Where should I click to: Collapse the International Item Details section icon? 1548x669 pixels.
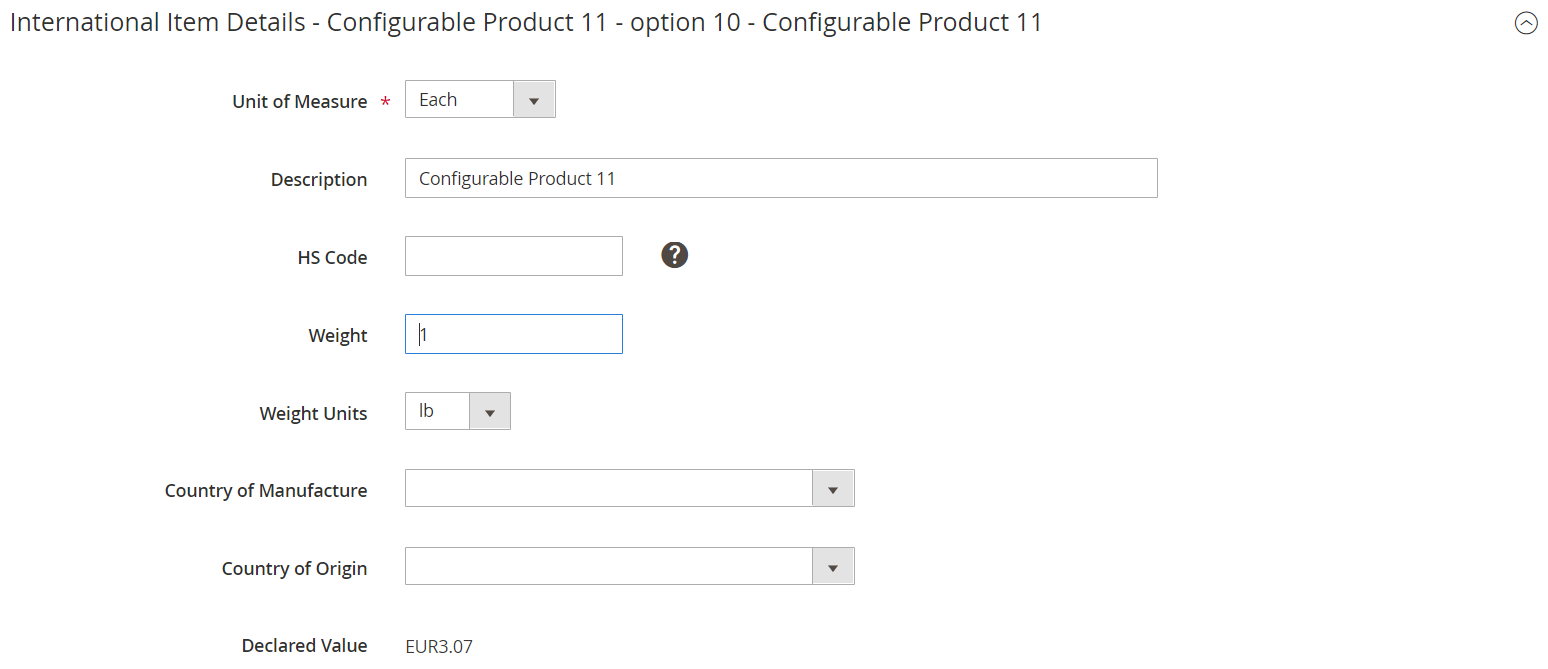click(1526, 23)
